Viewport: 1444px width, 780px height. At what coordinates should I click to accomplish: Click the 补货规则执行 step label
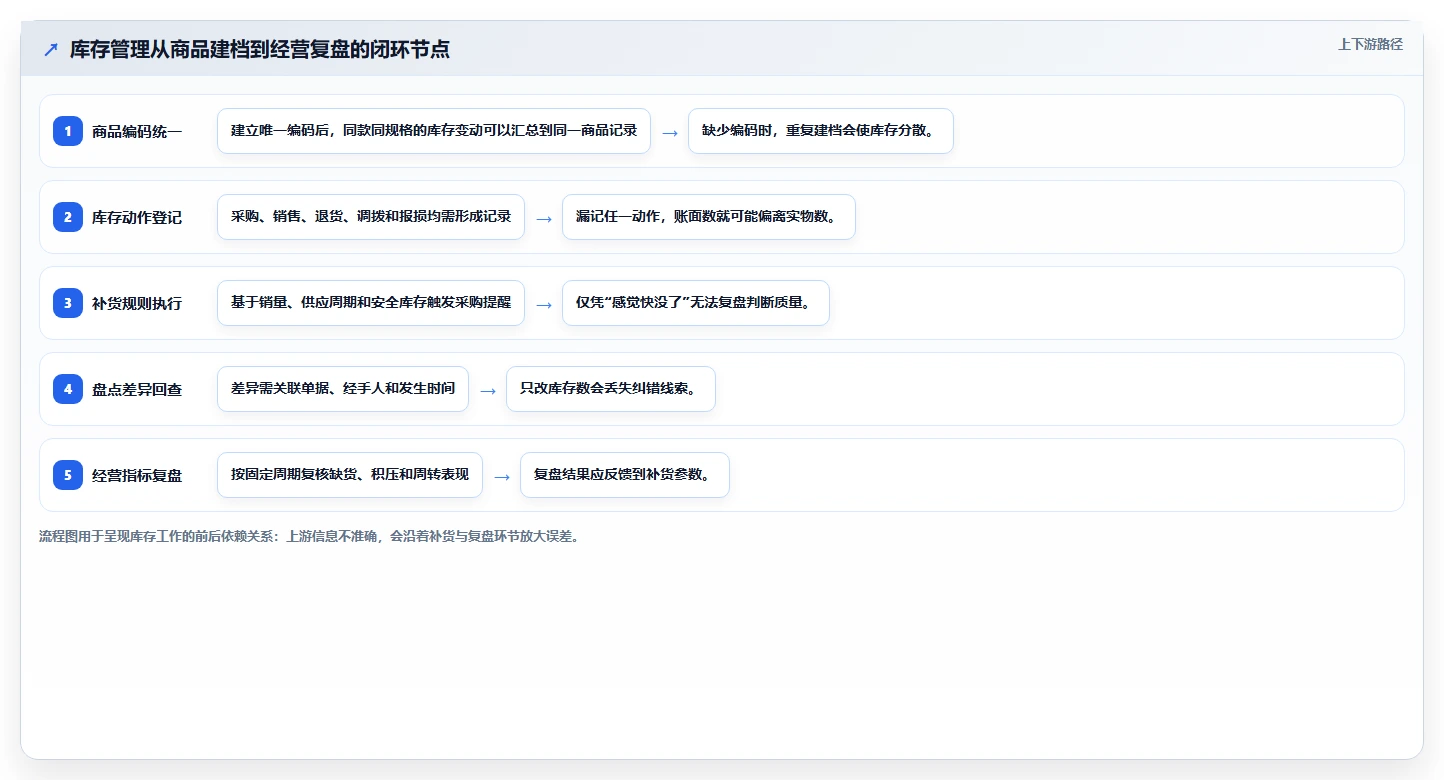(137, 303)
